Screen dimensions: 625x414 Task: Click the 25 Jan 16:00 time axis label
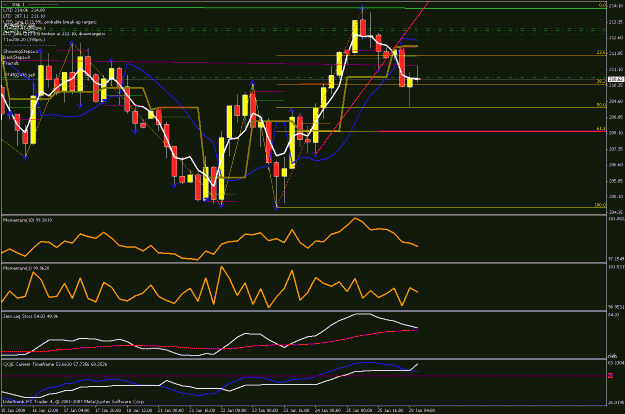pos(391,410)
